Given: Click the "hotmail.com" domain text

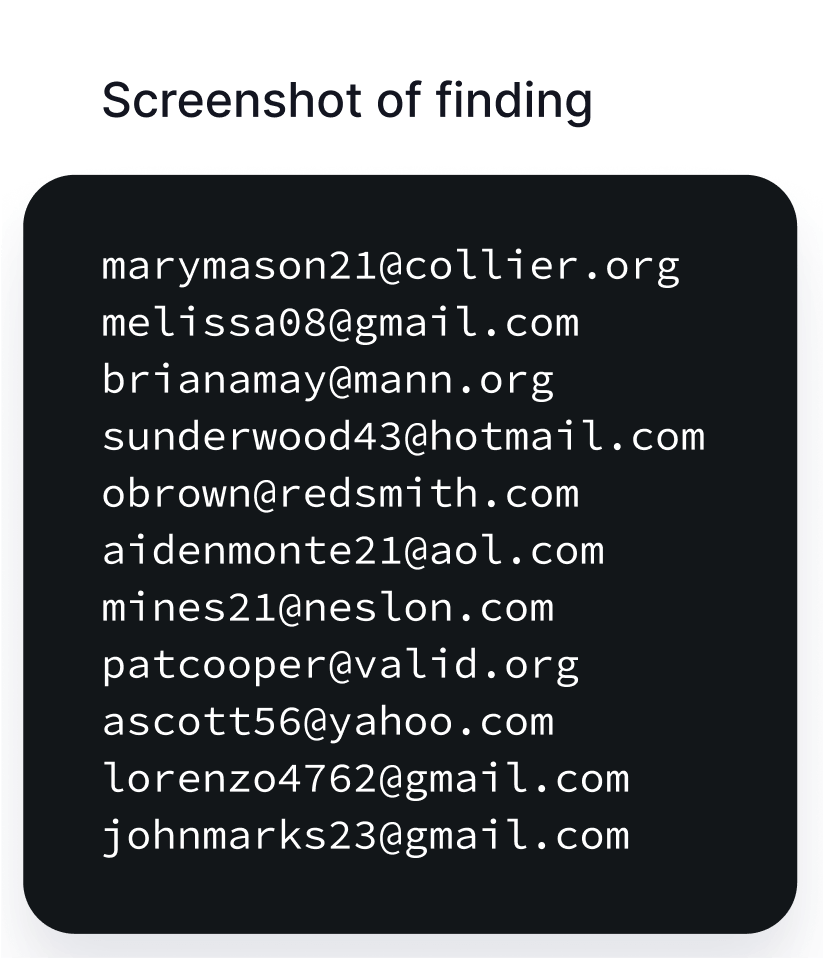Looking at the screenshot, I should coord(567,437).
